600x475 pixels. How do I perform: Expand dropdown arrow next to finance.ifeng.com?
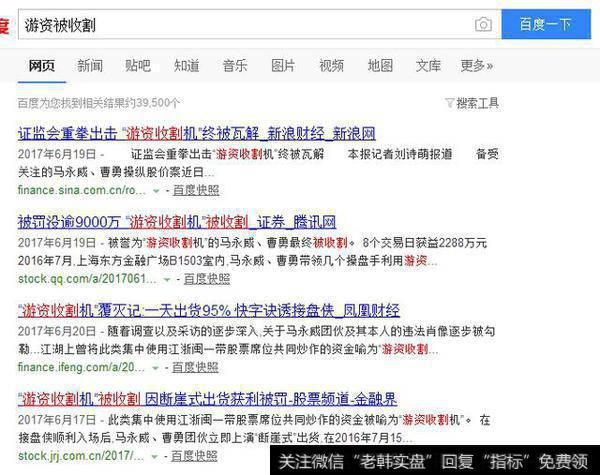155,368
